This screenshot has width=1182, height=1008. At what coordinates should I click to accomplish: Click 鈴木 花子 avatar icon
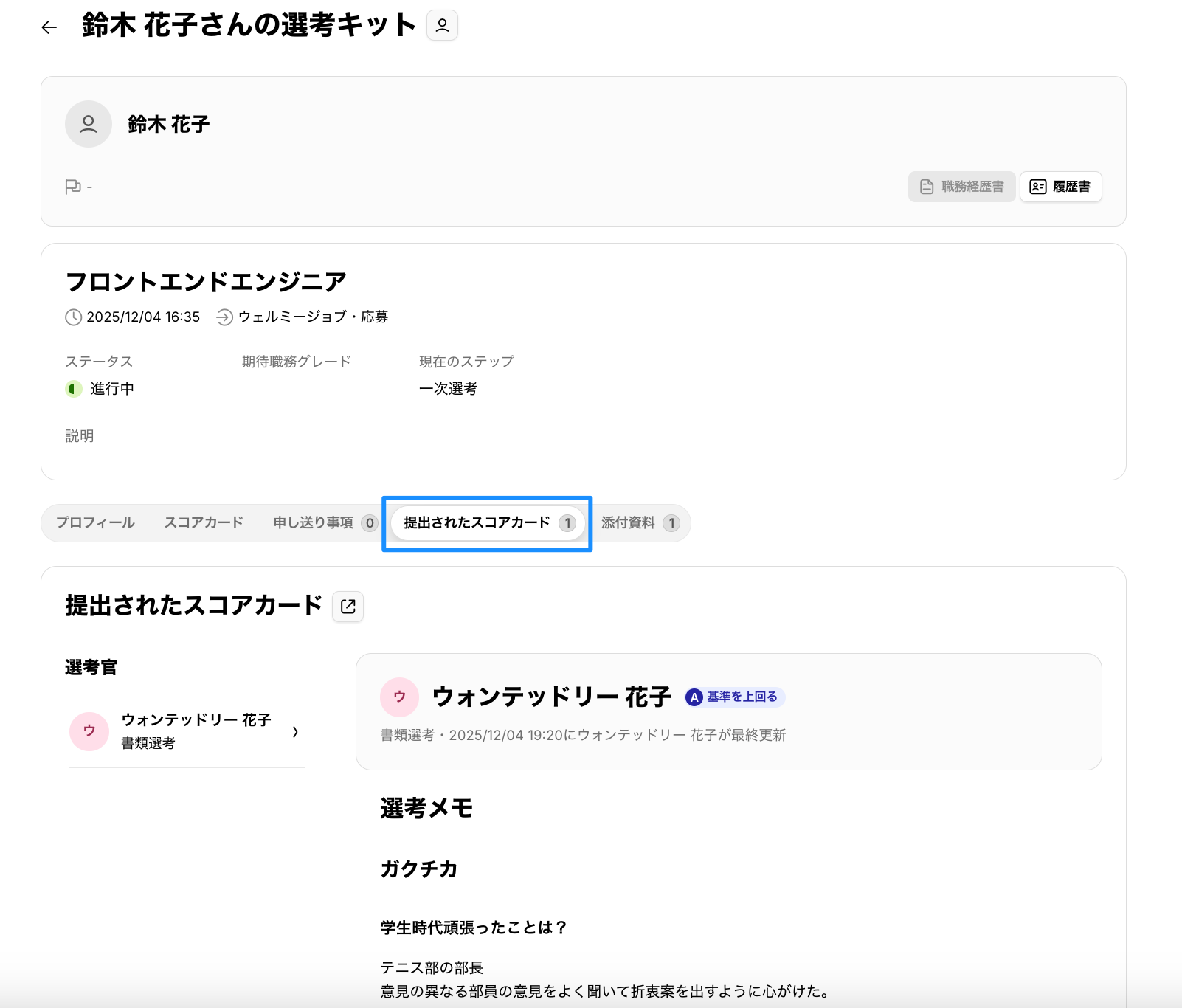[89, 124]
